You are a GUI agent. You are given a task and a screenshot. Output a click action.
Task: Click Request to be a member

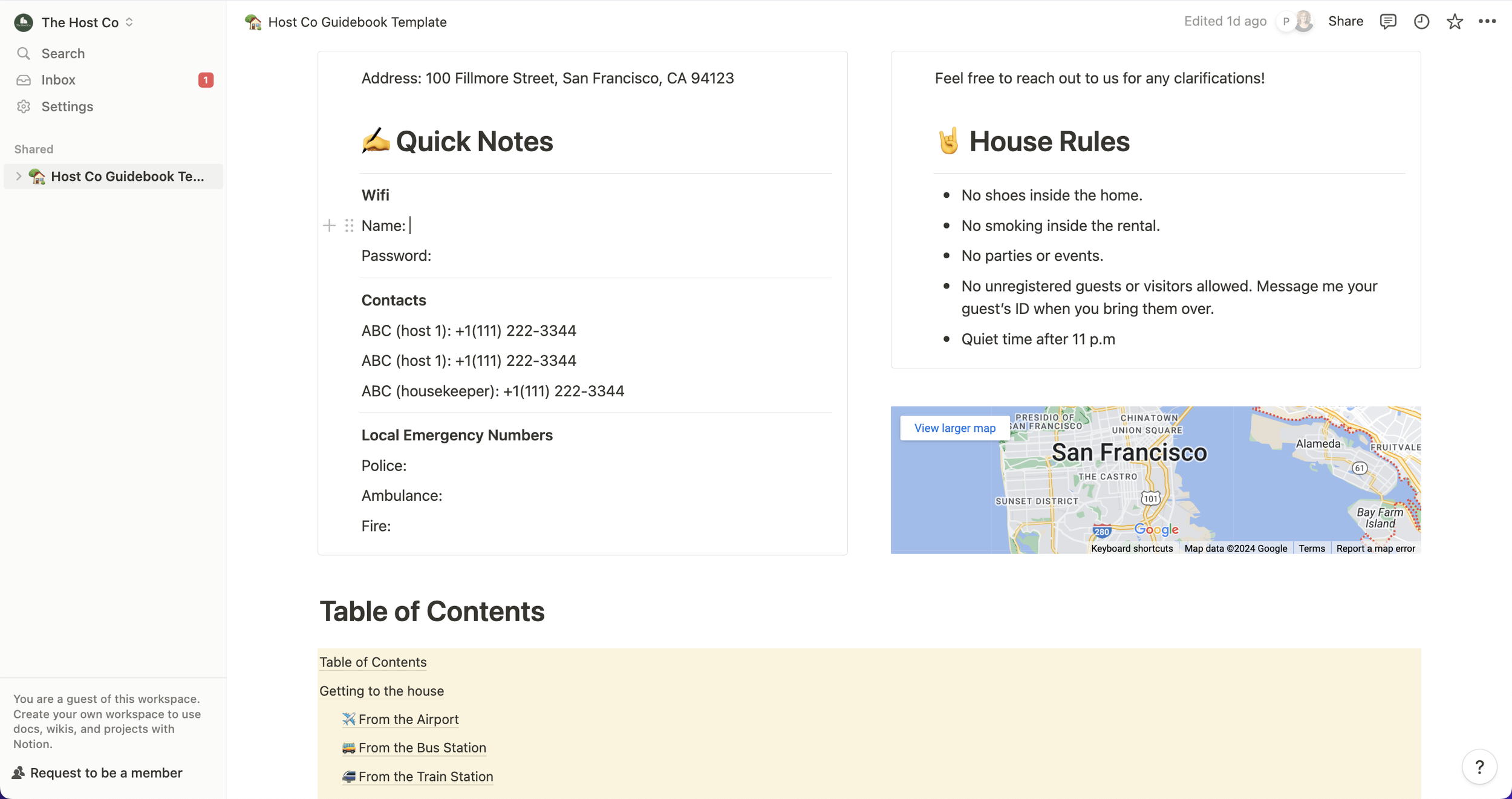click(x=106, y=772)
